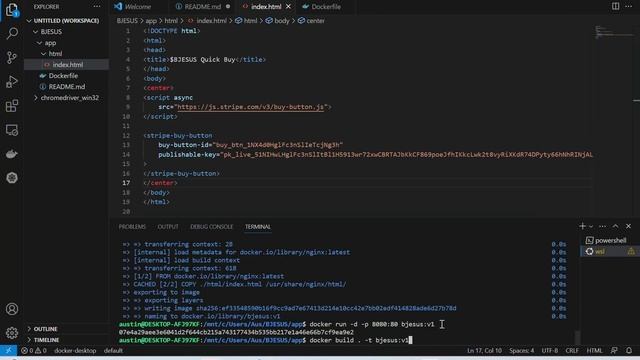This screenshot has width=640, height=360.
Task: Open the PROBLEMS panel tab
Action: (132, 227)
